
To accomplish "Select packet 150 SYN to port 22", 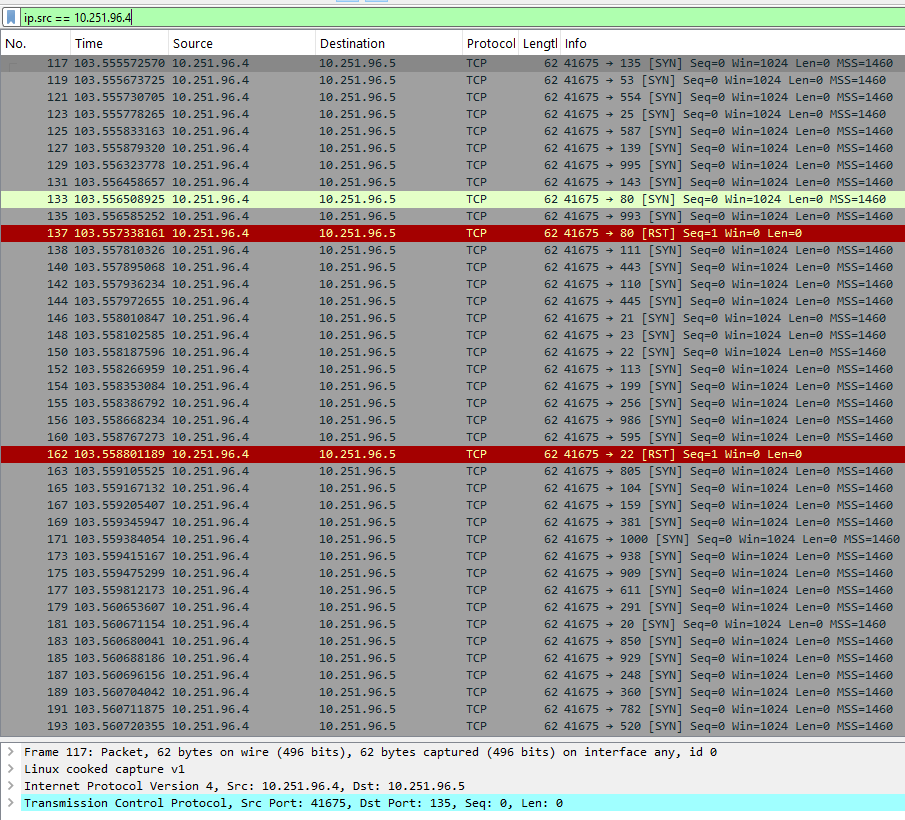I will (452, 352).
